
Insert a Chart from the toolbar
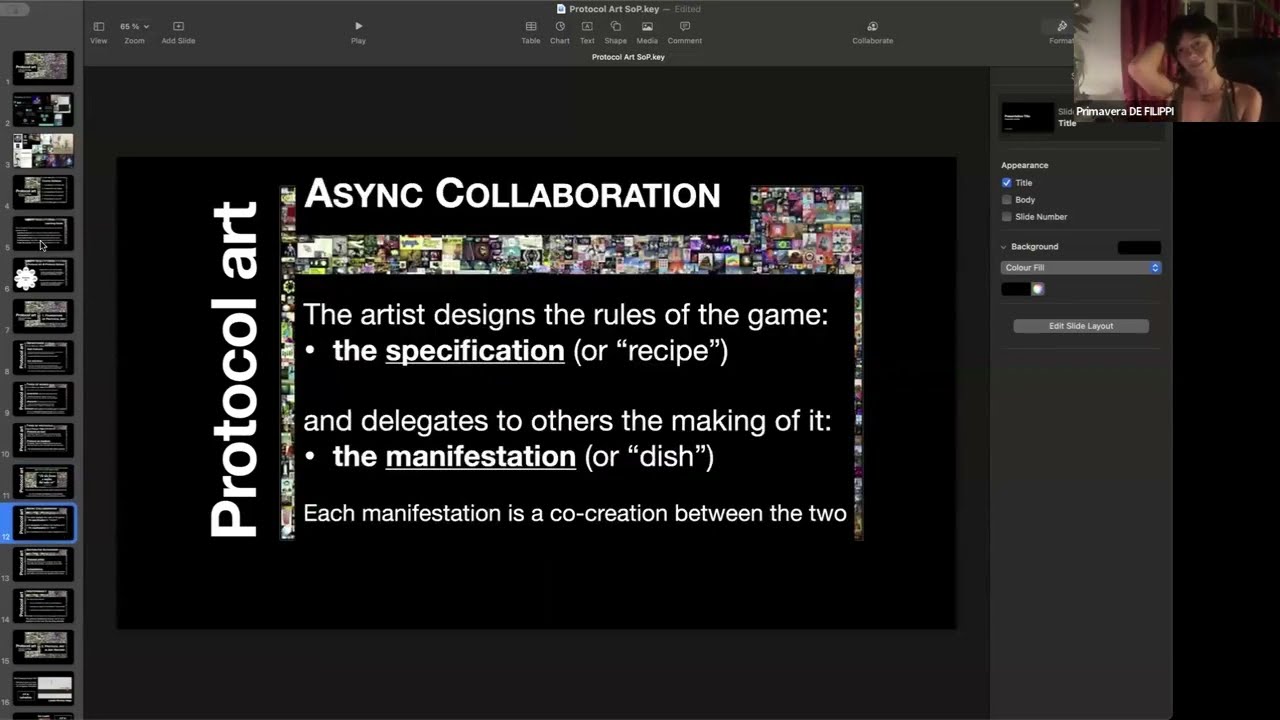pos(560,32)
